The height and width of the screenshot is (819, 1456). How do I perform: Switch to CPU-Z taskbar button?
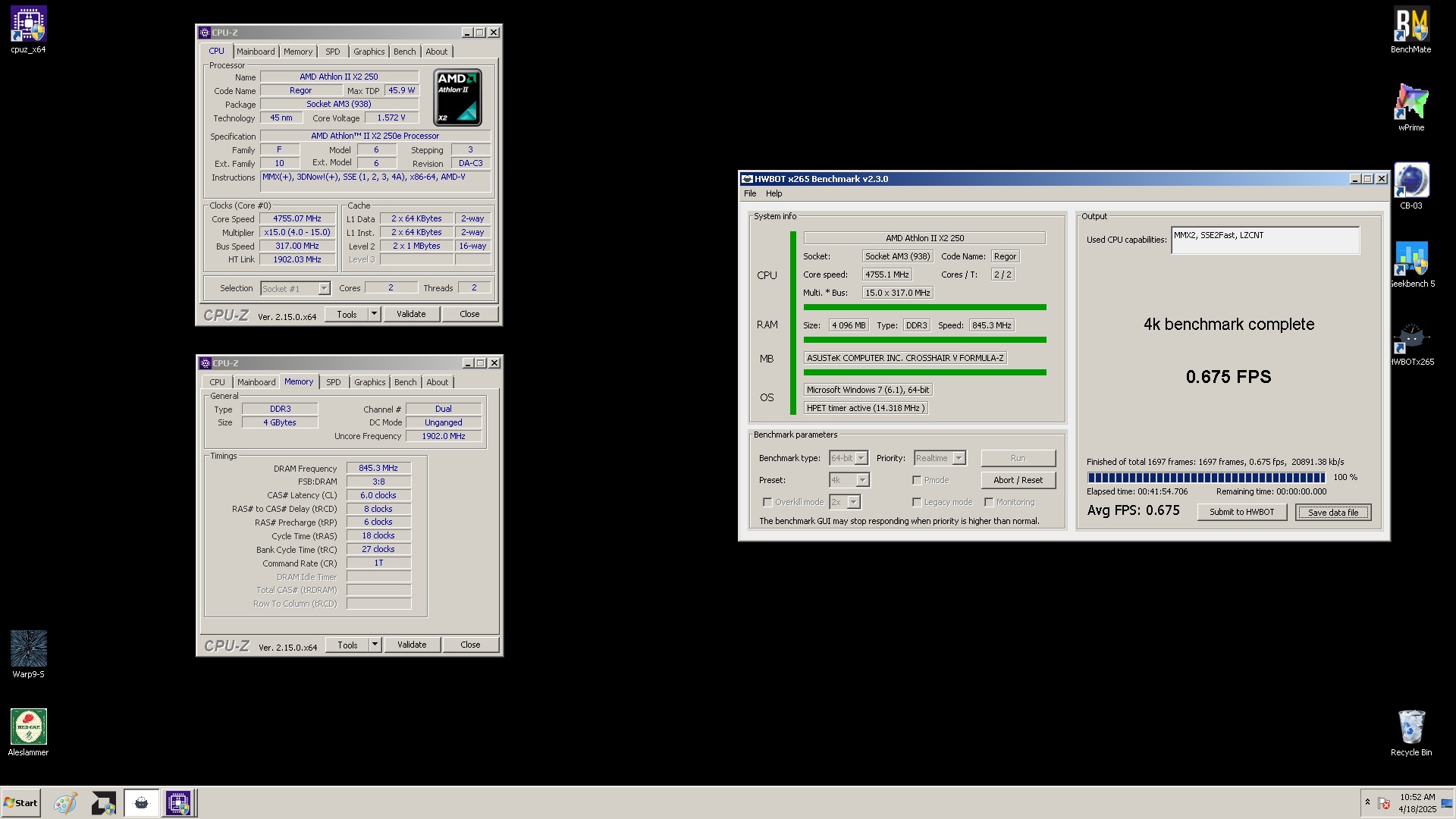click(178, 803)
